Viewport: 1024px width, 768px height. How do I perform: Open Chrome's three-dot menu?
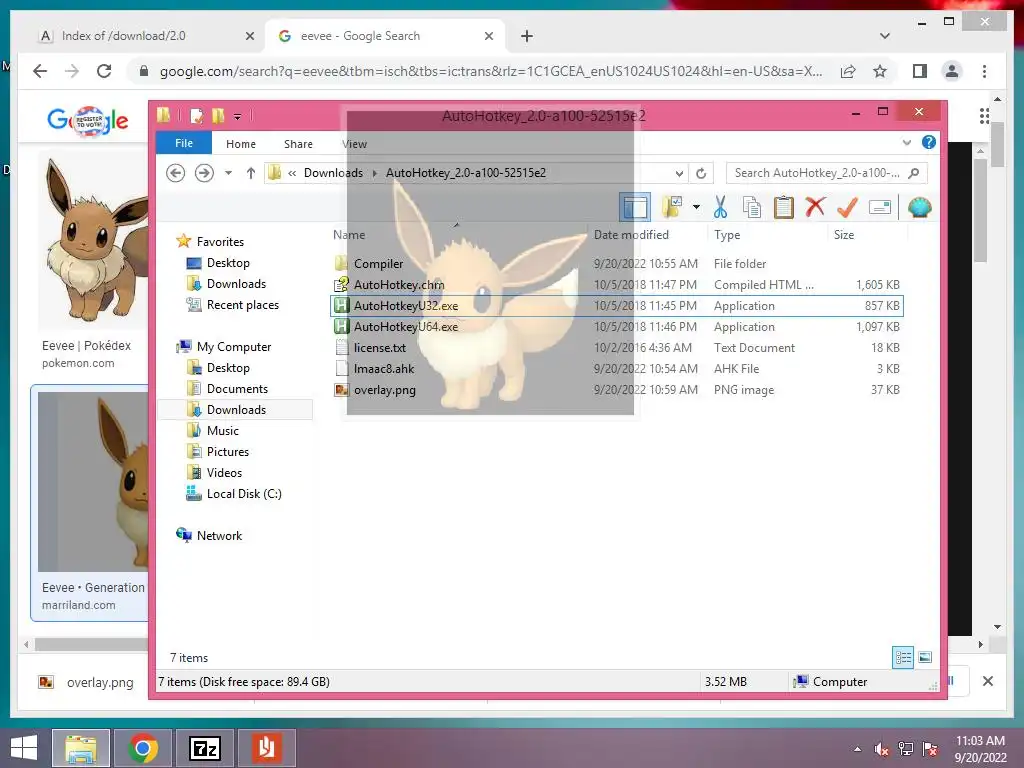pyautogui.click(x=984, y=71)
